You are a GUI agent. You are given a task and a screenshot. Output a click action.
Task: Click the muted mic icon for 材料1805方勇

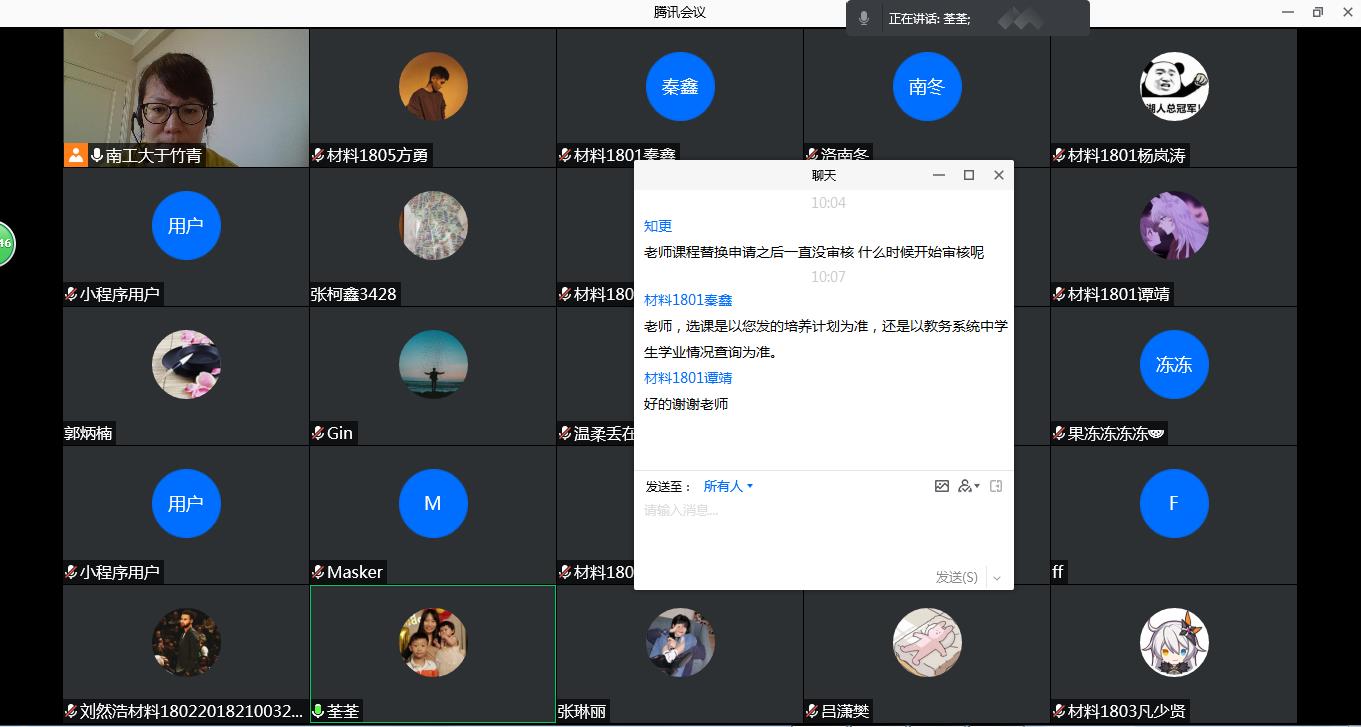click(x=318, y=155)
